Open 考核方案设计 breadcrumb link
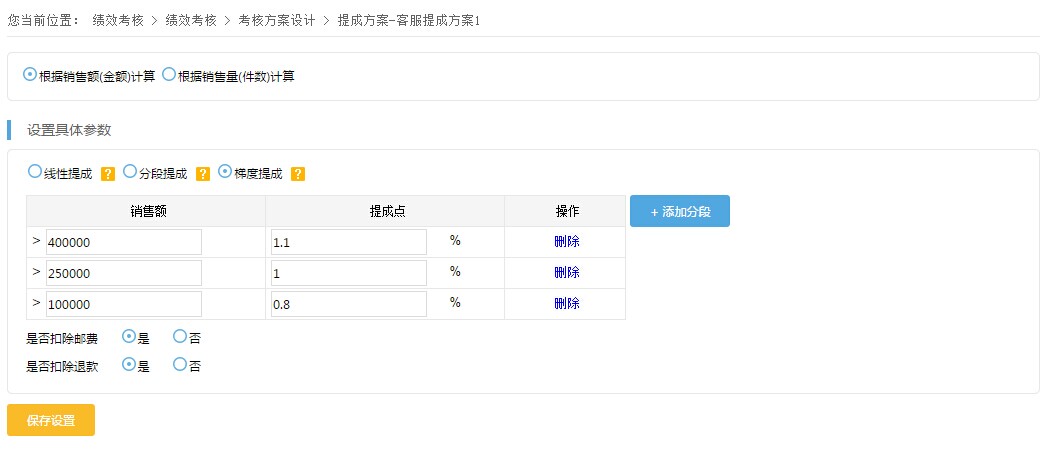 coord(277,20)
